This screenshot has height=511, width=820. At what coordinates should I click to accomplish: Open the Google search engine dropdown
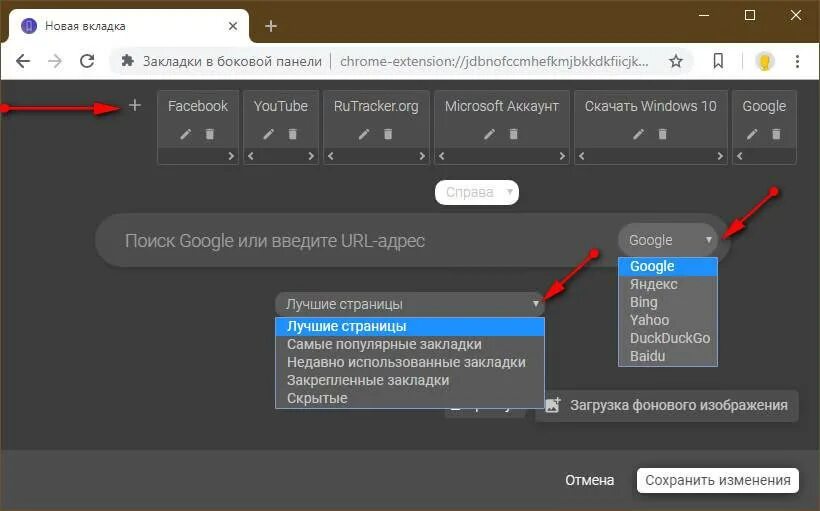(x=668, y=240)
